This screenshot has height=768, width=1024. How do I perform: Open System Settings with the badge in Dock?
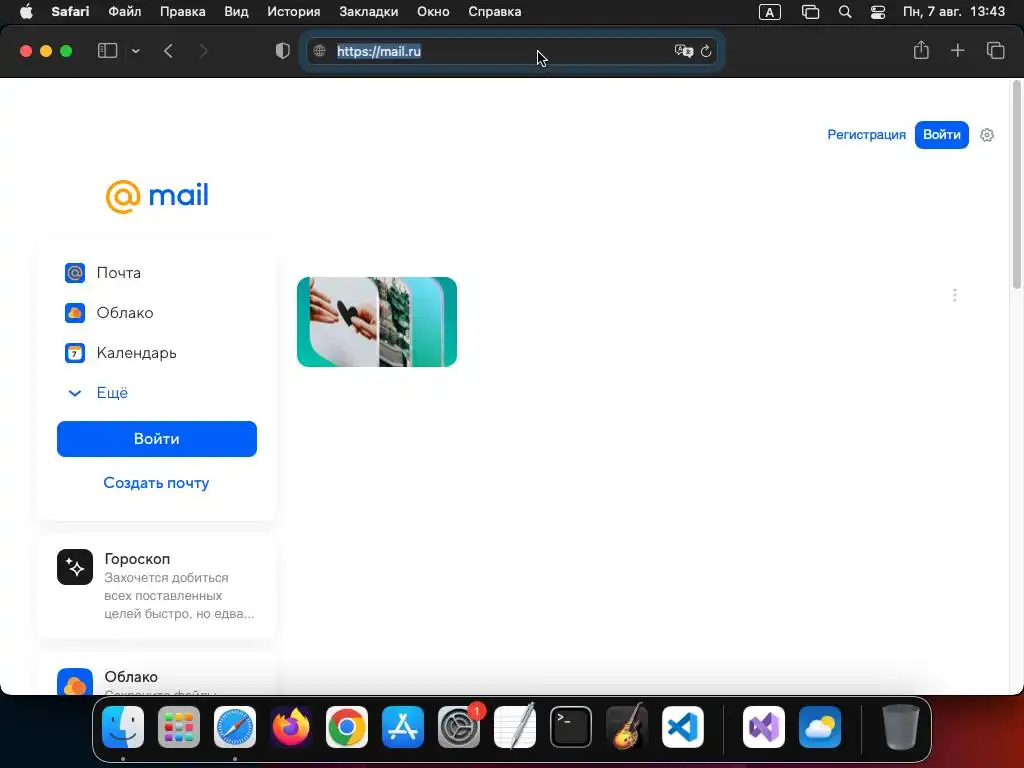coord(459,727)
